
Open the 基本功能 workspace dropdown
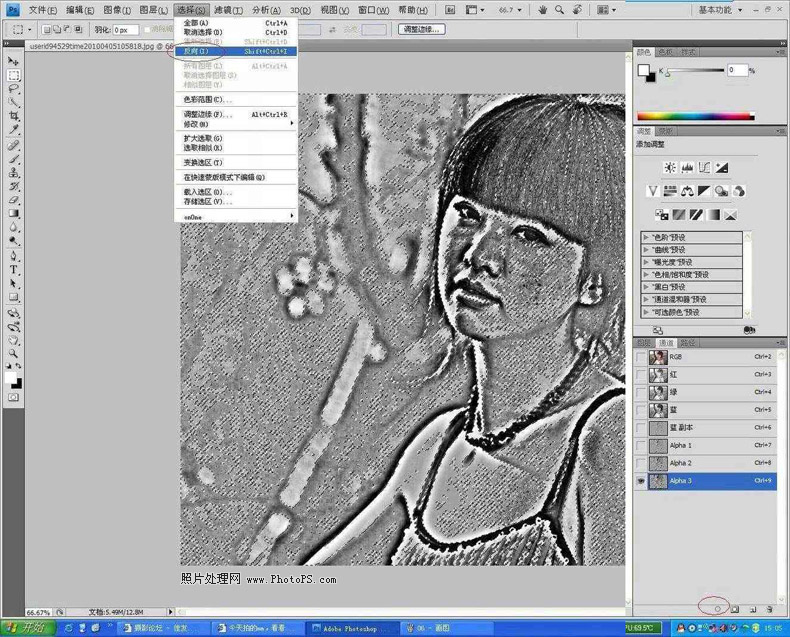[x=720, y=10]
